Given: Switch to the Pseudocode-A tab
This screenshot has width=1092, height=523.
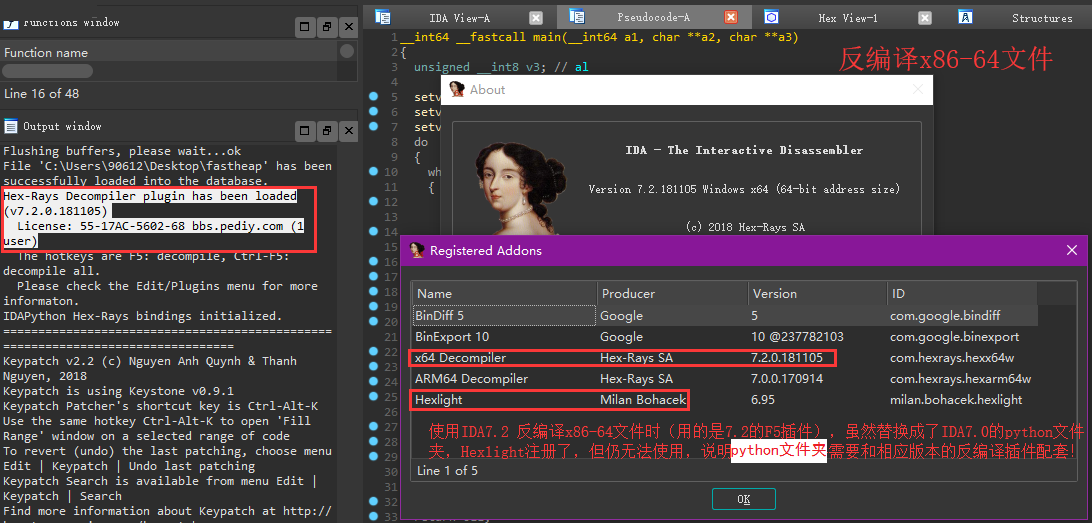Looking at the screenshot, I should pos(653,17).
